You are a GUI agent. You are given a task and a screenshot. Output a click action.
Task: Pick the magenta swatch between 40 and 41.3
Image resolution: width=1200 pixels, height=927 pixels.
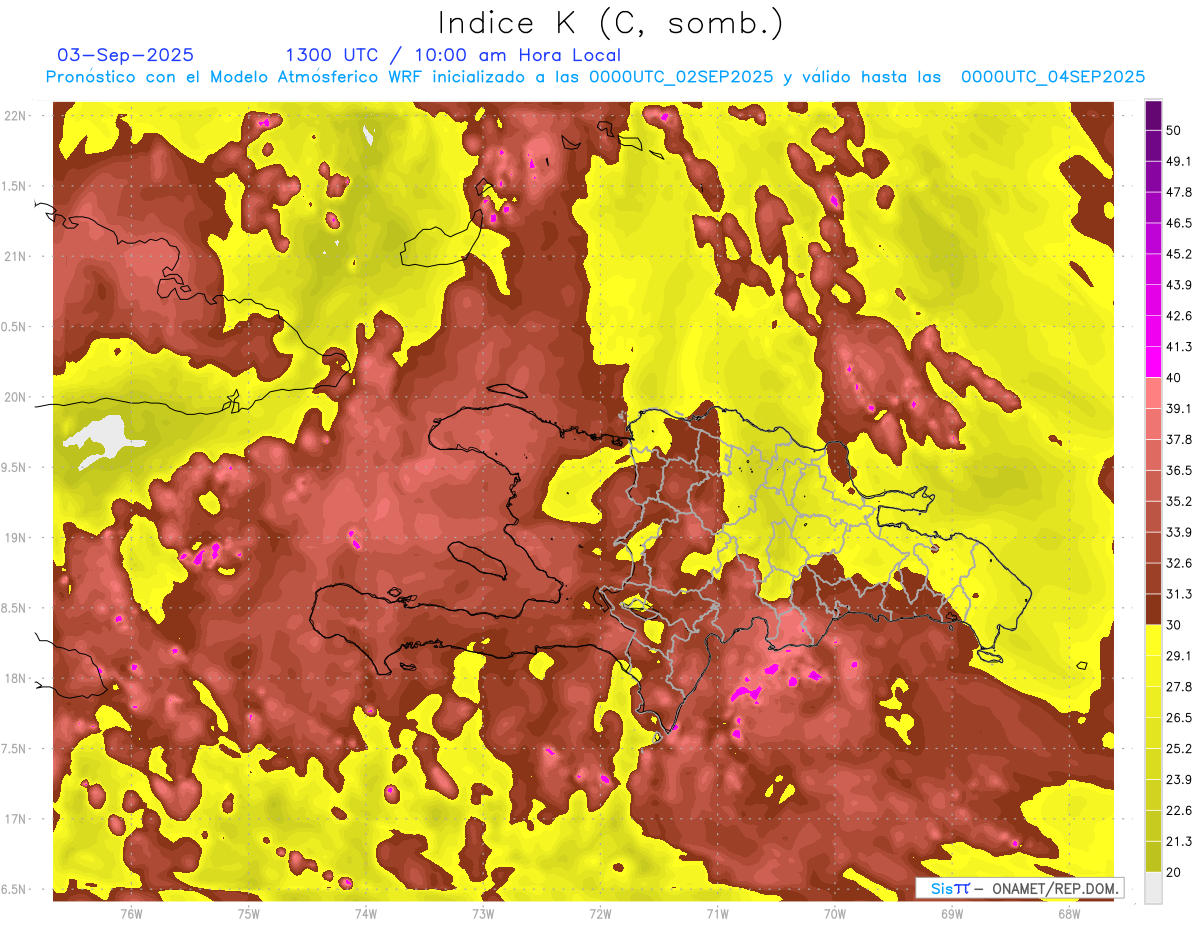click(1153, 362)
